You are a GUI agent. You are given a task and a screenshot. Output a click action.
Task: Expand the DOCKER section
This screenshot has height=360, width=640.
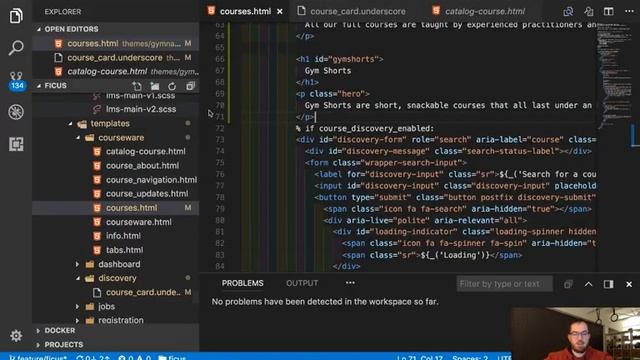116,330
